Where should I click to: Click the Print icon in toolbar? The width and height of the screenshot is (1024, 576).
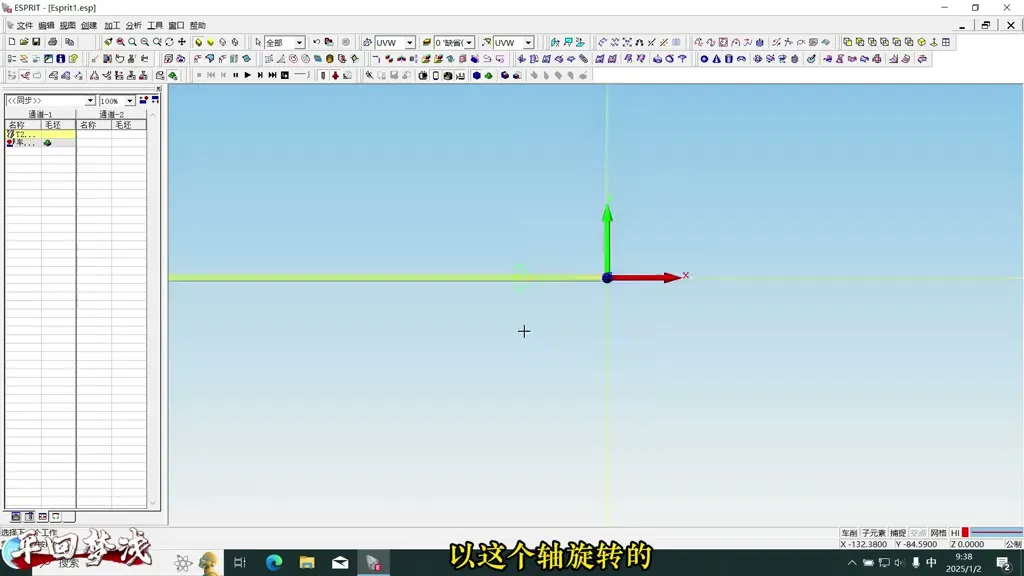[53, 42]
